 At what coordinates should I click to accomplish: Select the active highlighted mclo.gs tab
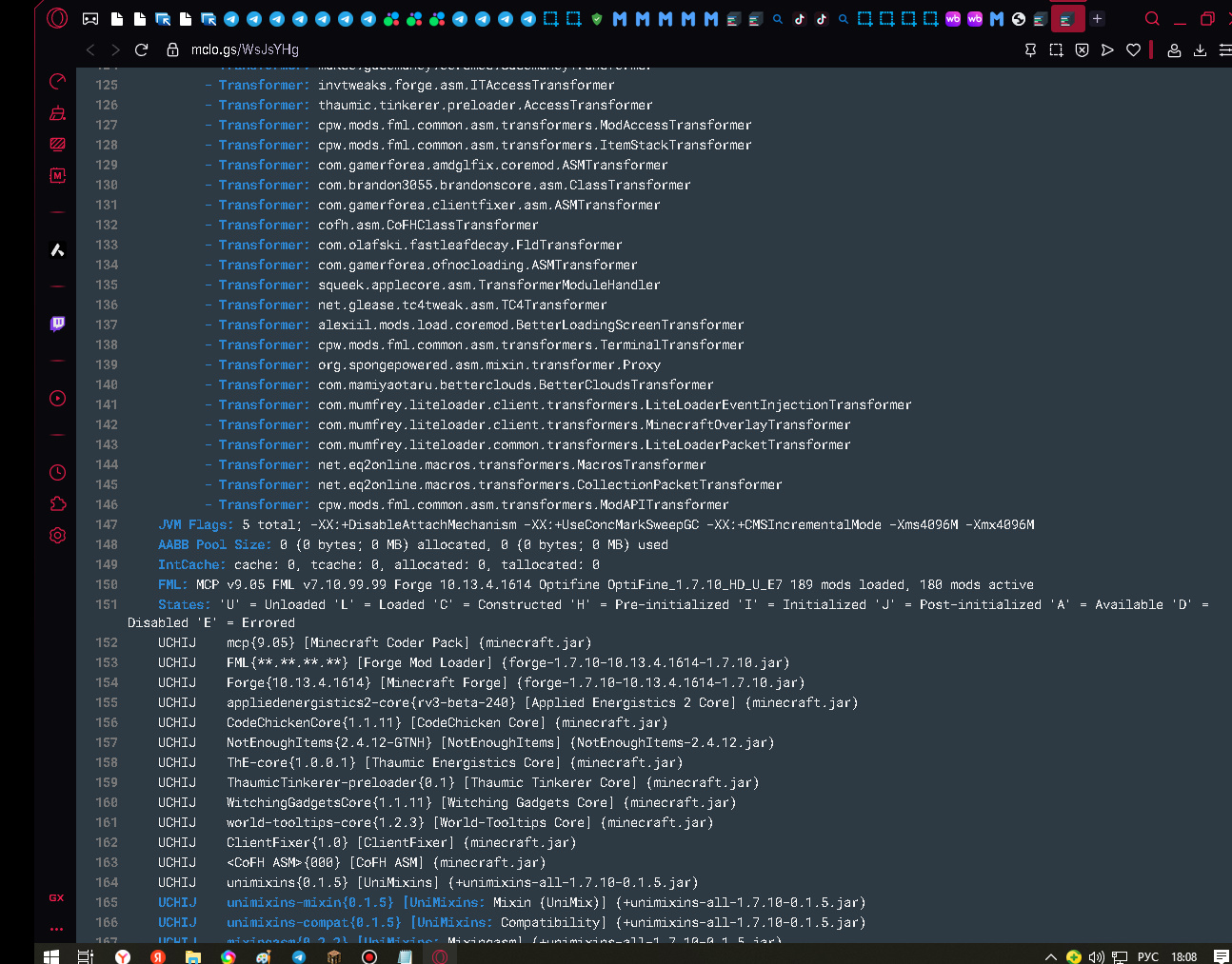pos(1067,19)
